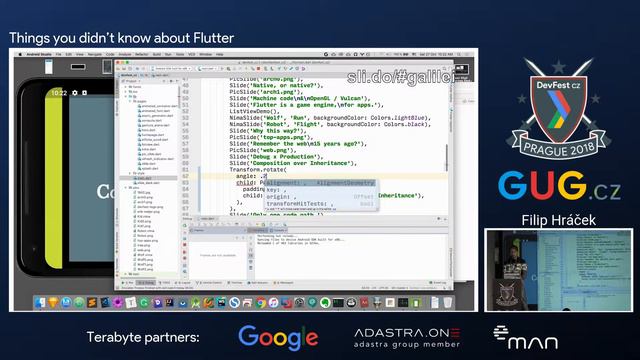Click the Transform.rotate( code line
This screenshot has height=360, width=640.
[x=258, y=169]
